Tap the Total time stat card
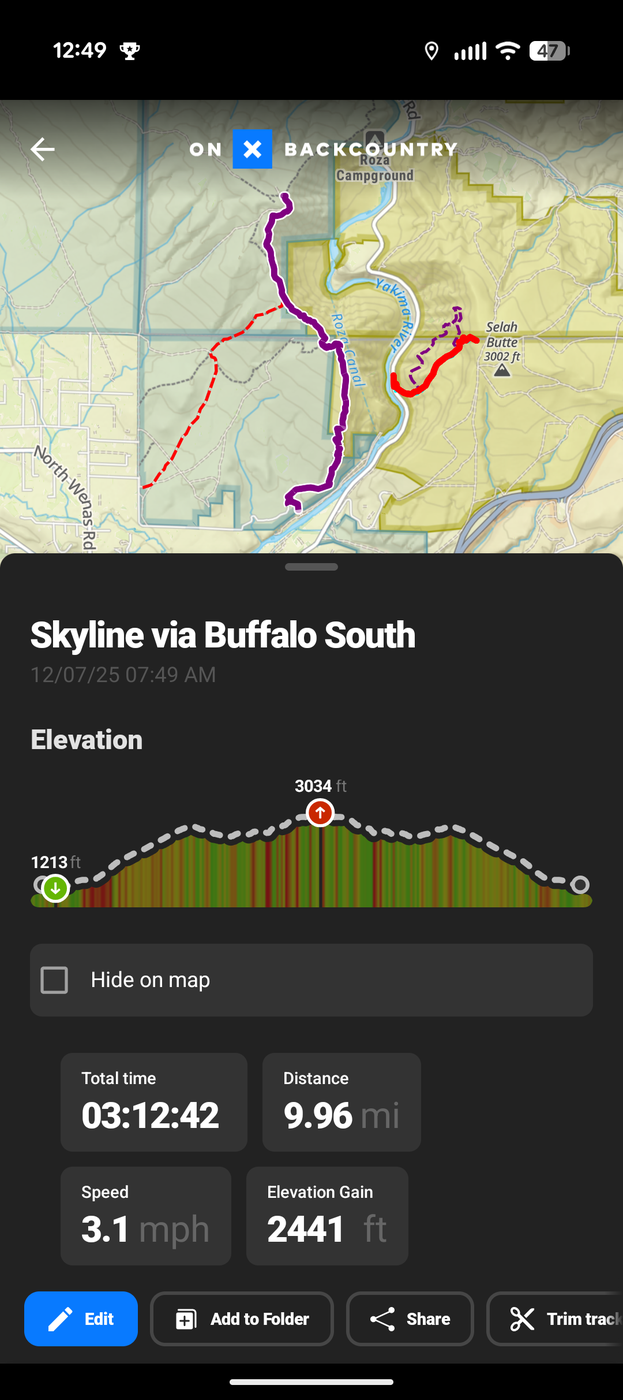Viewport: 623px width, 1400px height. coord(153,1102)
